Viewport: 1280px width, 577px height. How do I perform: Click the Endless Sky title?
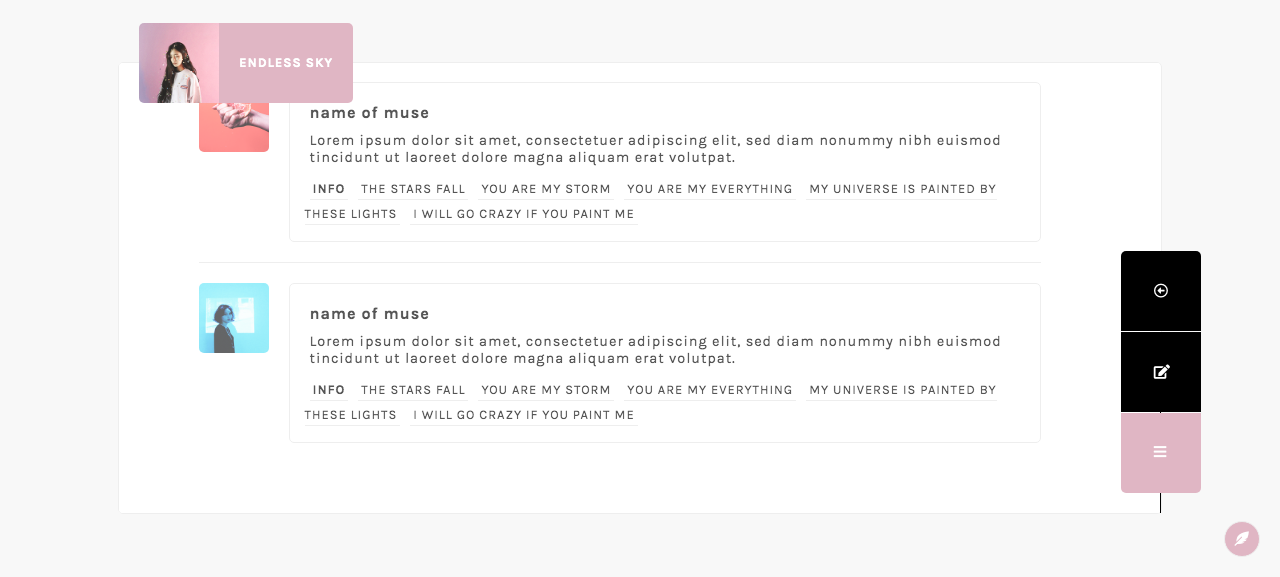tap(286, 63)
